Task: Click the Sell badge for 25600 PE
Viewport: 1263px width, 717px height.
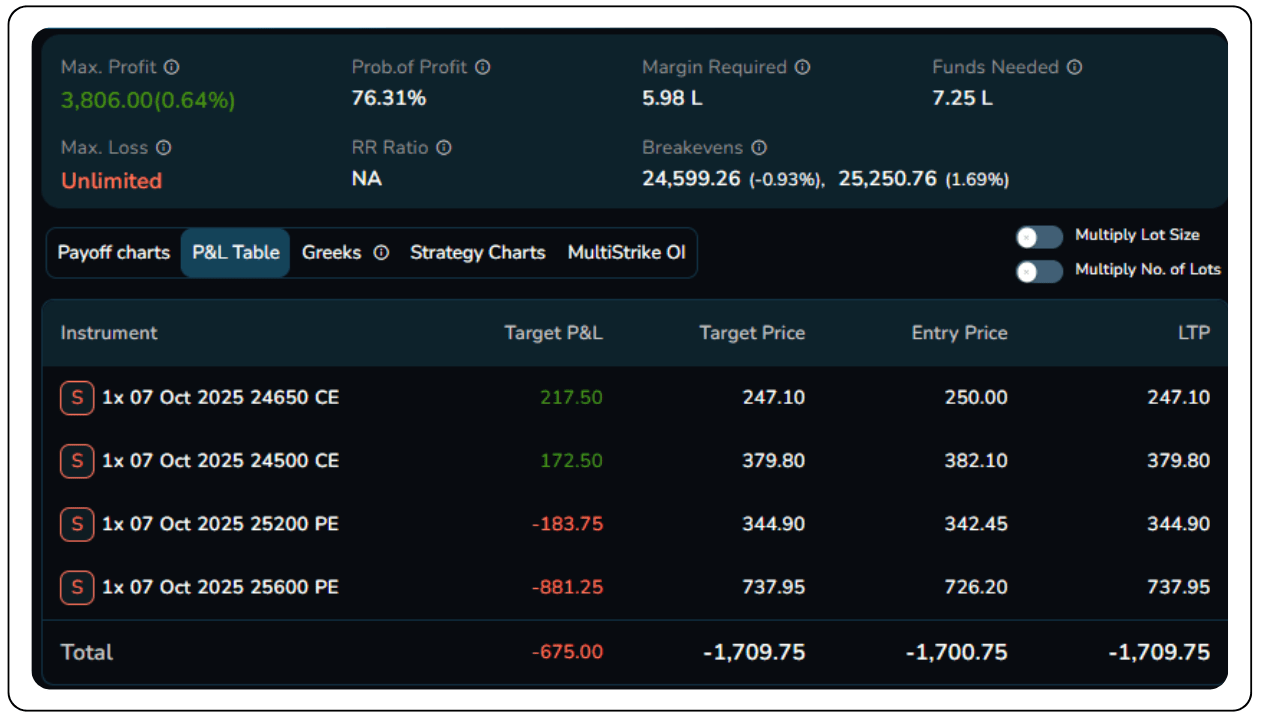Action: 77,587
